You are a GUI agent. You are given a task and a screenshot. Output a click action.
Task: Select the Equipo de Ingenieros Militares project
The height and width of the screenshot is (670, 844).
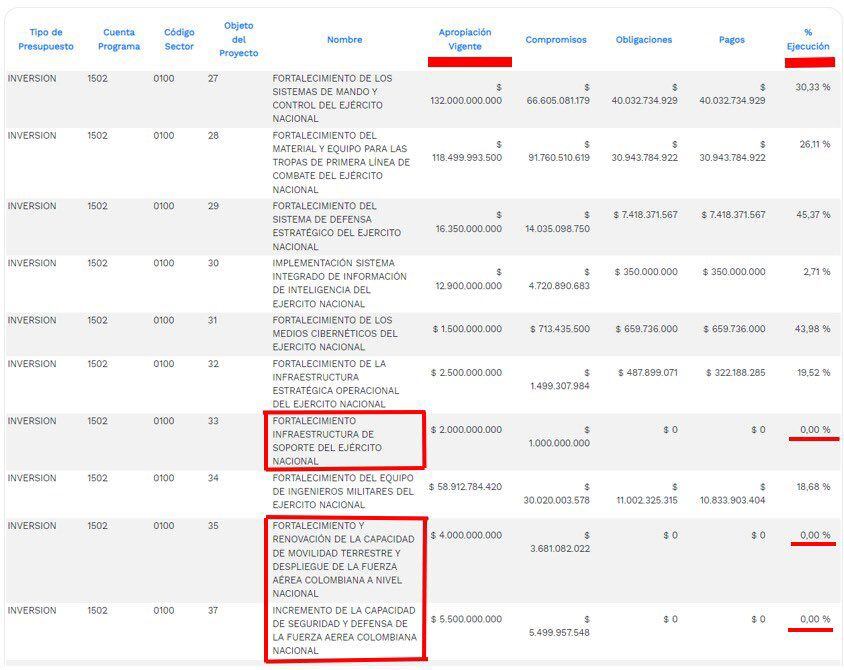[342, 491]
